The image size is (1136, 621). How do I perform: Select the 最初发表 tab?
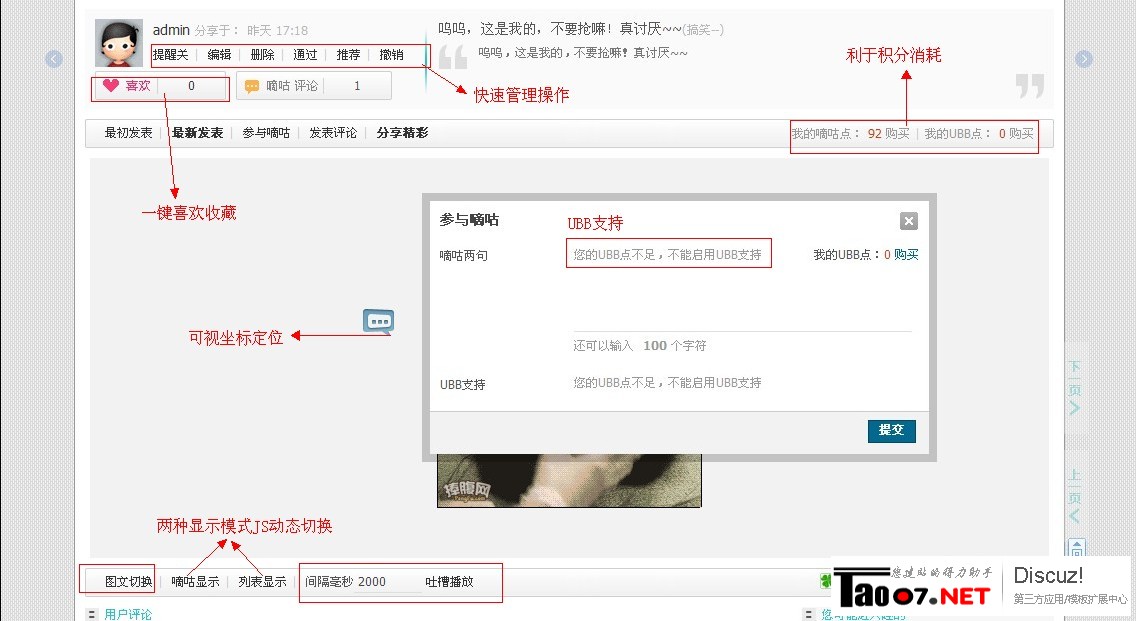[128, 133]
